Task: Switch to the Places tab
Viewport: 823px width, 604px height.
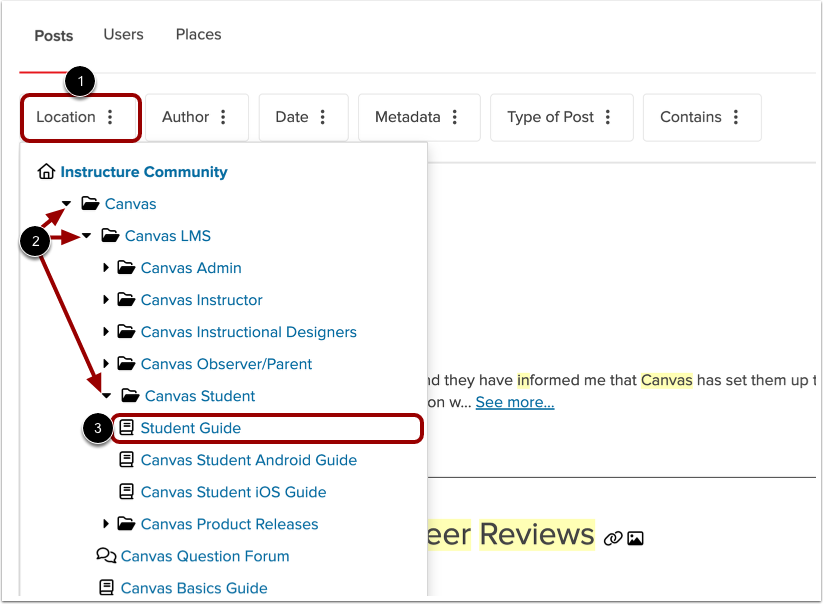Action: pyautogui.click(x=198, y=35)
